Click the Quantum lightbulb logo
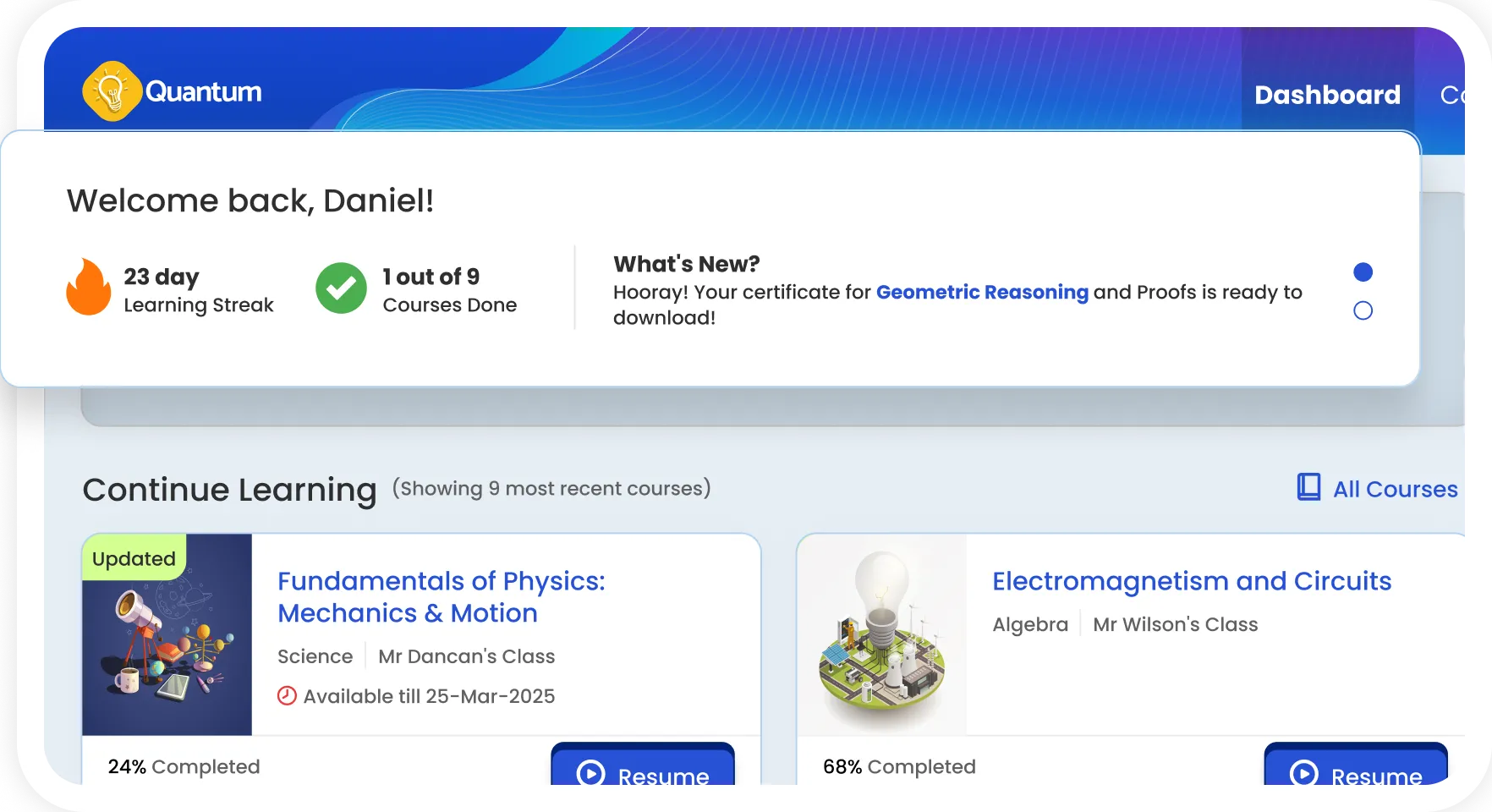This screenshot has width=1492, height=812. (111, 91)
